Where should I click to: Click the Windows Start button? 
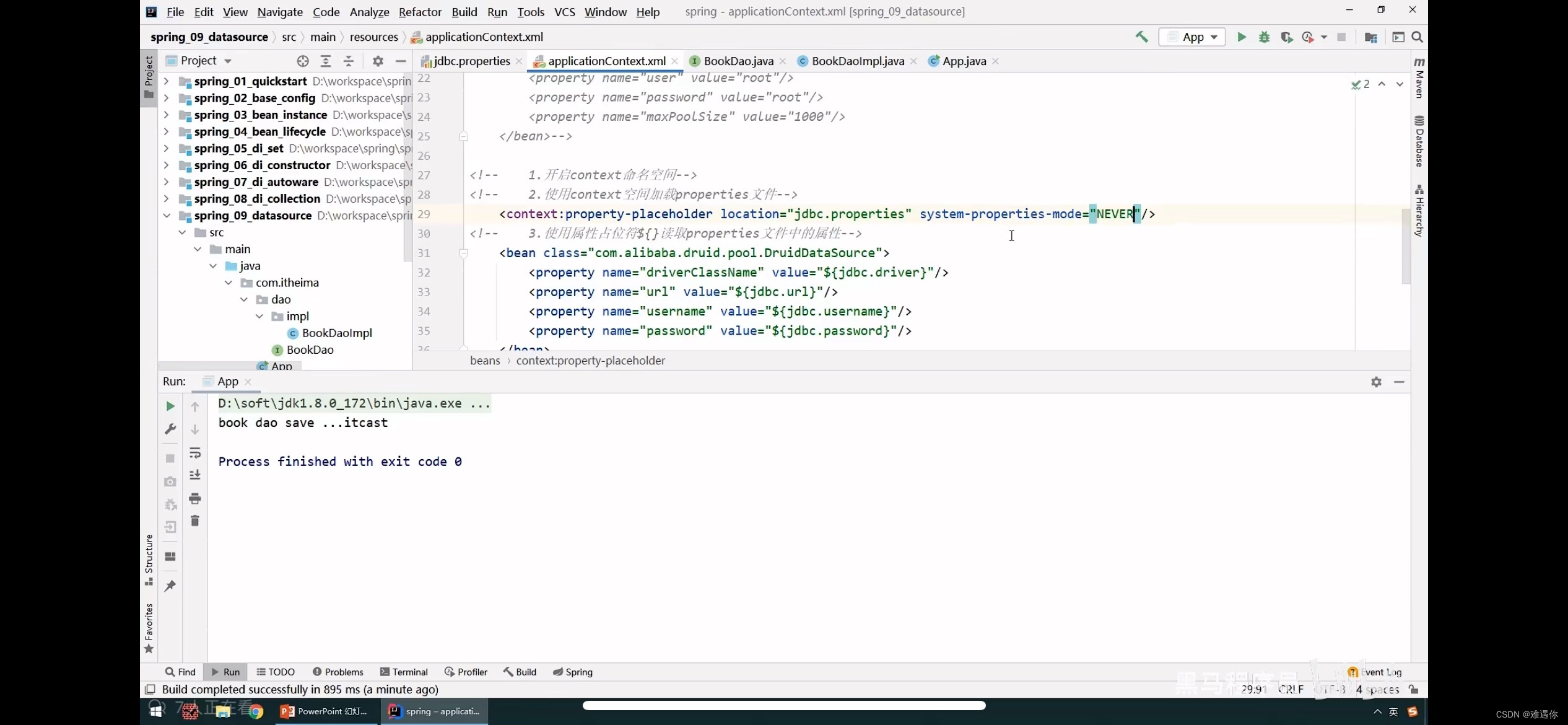155,711
